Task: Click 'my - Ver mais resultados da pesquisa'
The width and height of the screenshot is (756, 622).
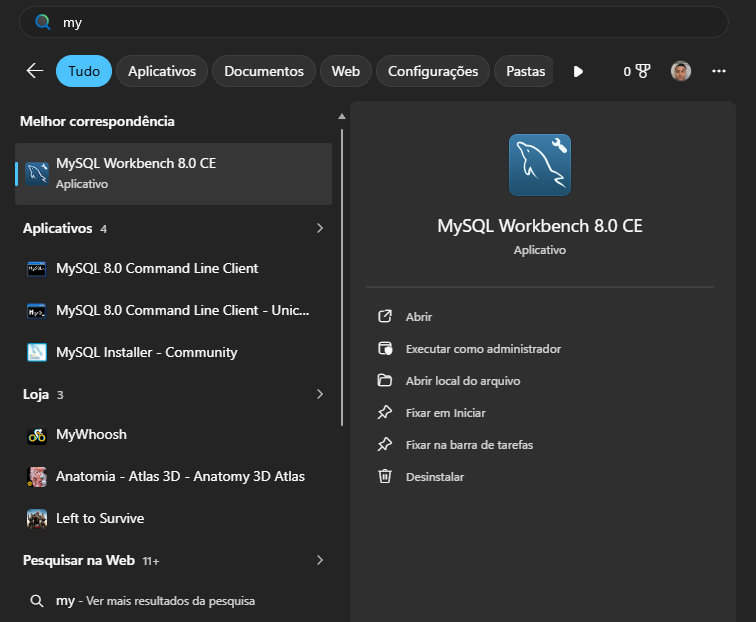Action: tap(174, 601)
